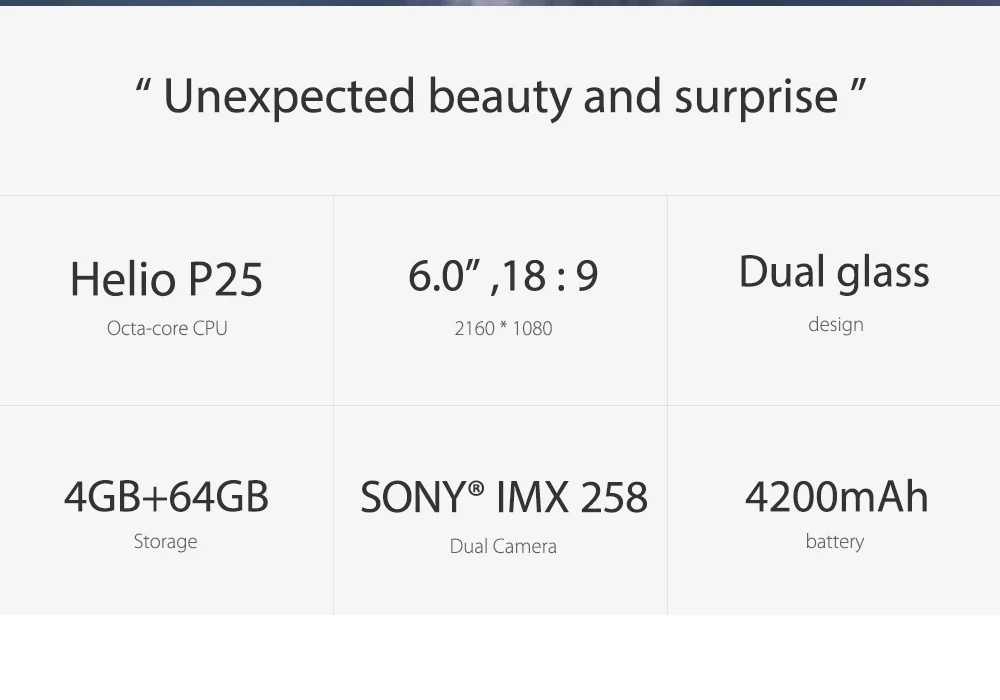This screenshot has width=1000, height=700.
Task: Click the opening quotation mark of the headline
Action: 143,85
